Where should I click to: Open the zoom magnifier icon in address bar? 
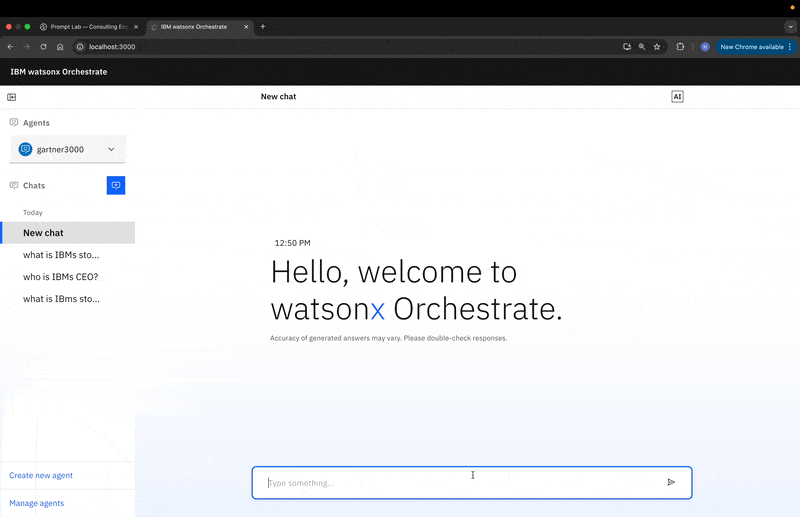(642, 46)
